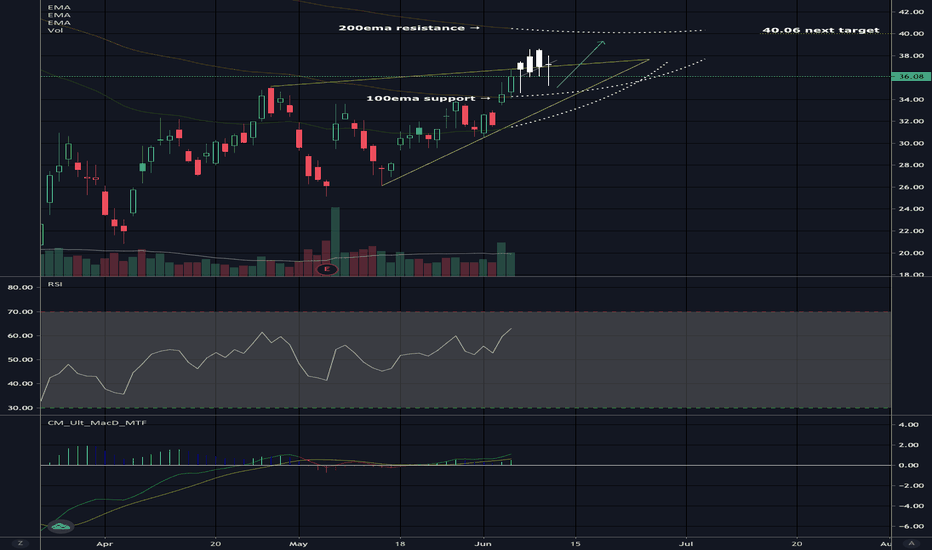Screen dimensions: 932x550
Task: Click the '18' date axis label
Action: tap(400, 543)
